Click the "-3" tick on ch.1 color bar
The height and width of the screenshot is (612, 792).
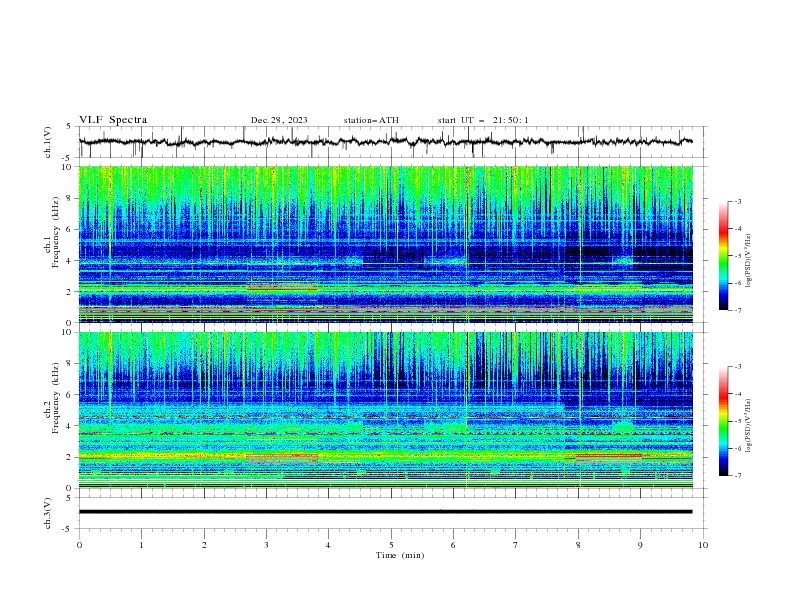[737, 201]
